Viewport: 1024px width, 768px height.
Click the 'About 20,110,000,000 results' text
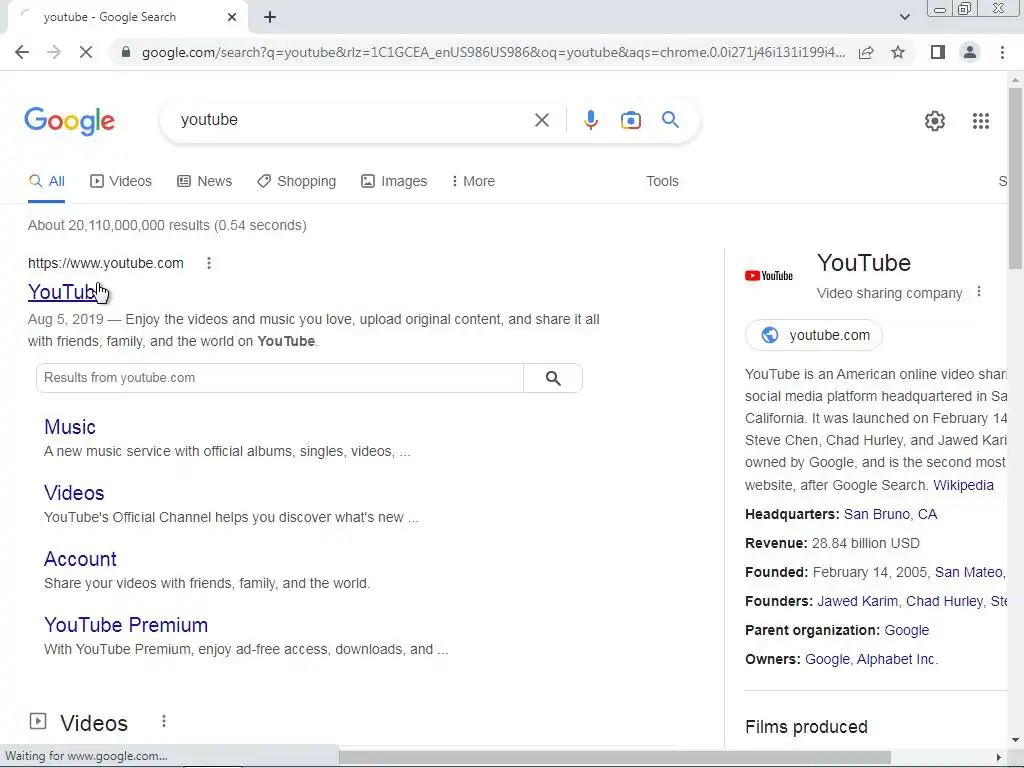point(119,225)
